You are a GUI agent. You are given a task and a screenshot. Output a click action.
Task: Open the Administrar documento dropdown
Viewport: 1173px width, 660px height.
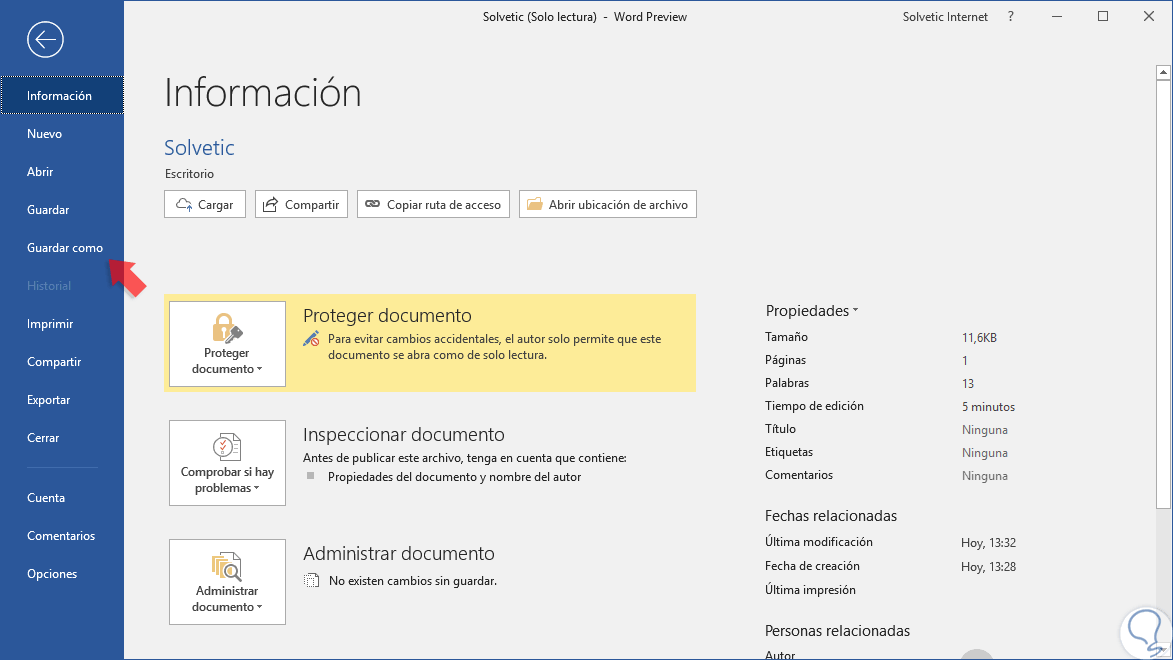[227, 582]
